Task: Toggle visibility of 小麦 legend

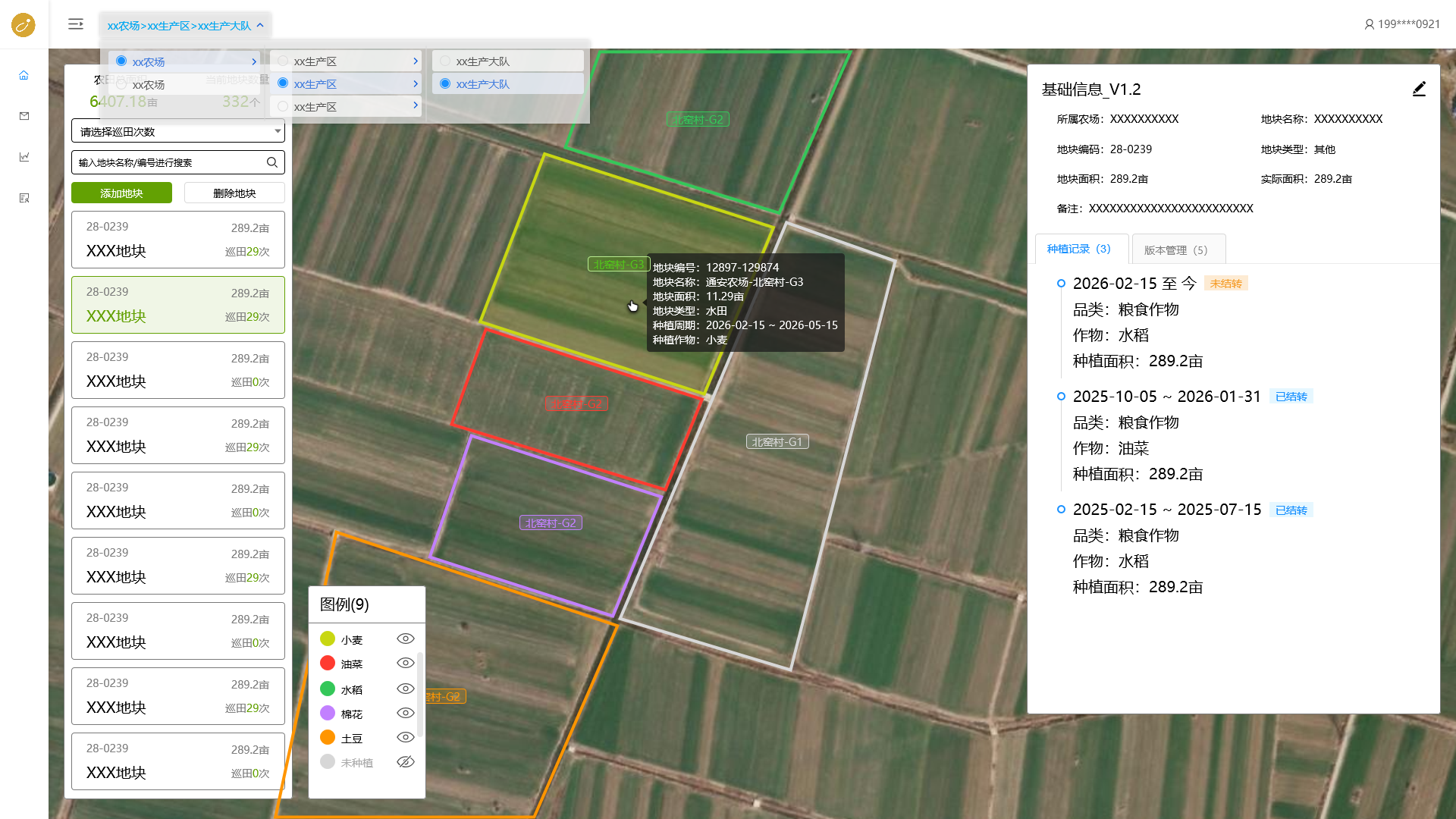Action: (x=406, y=639)
